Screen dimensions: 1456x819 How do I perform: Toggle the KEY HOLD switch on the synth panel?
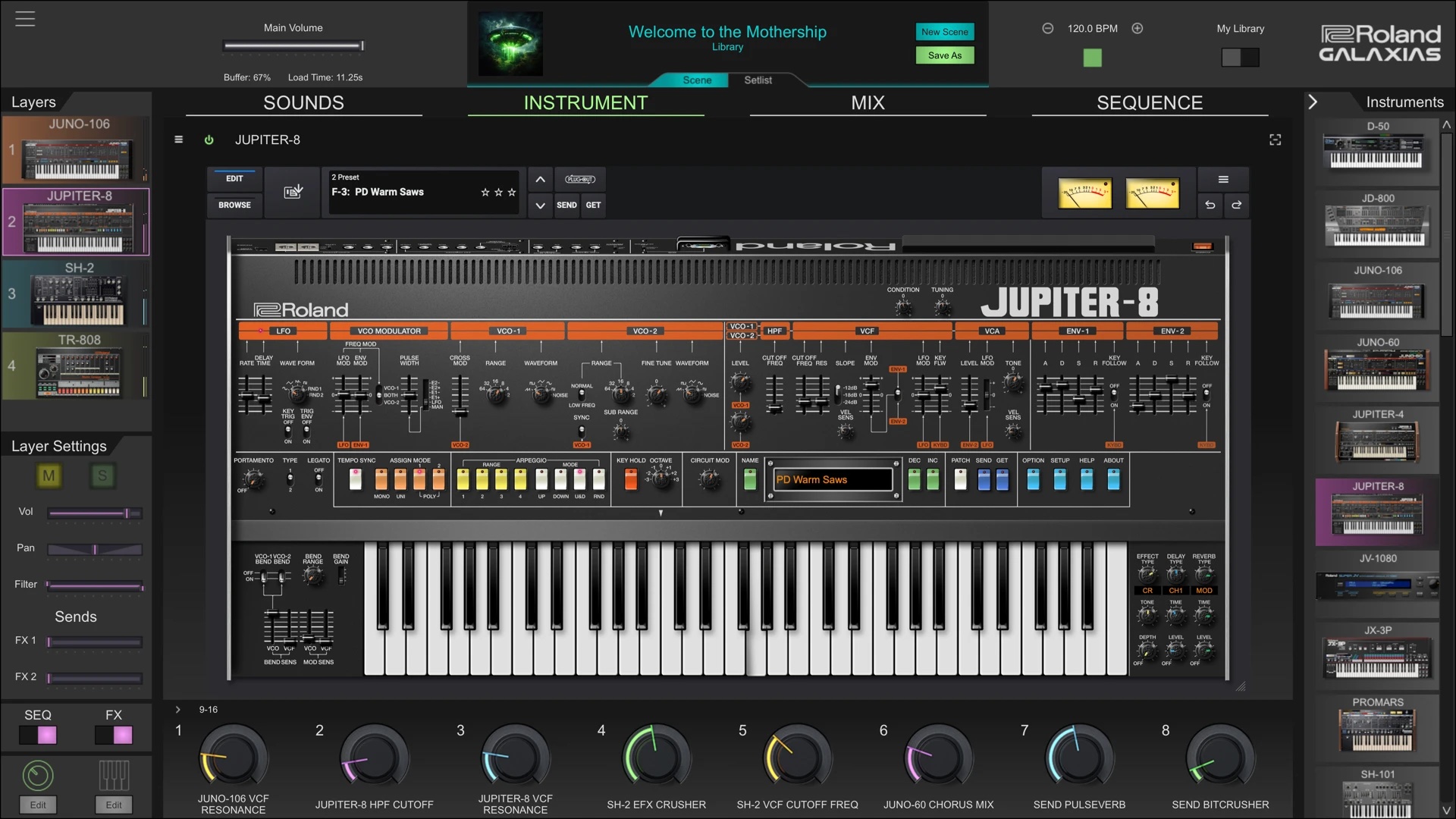click(629, 479)
